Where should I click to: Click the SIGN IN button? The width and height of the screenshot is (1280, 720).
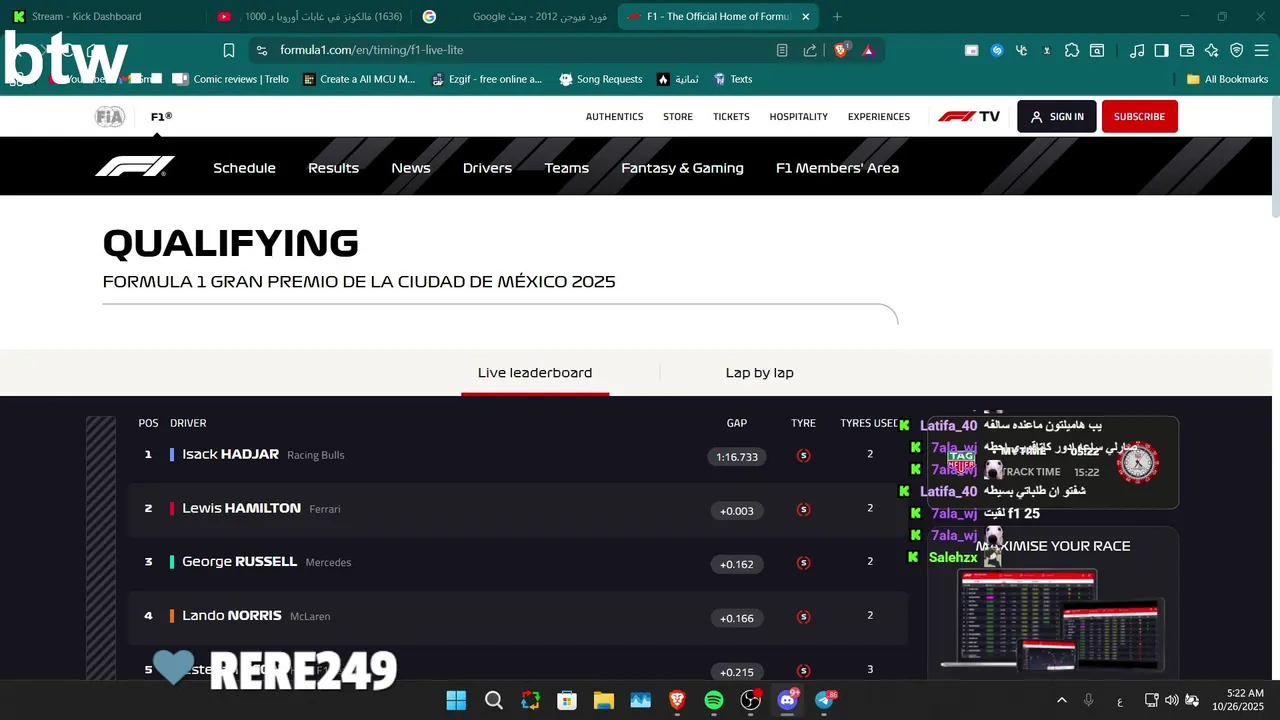point(1057,116)
